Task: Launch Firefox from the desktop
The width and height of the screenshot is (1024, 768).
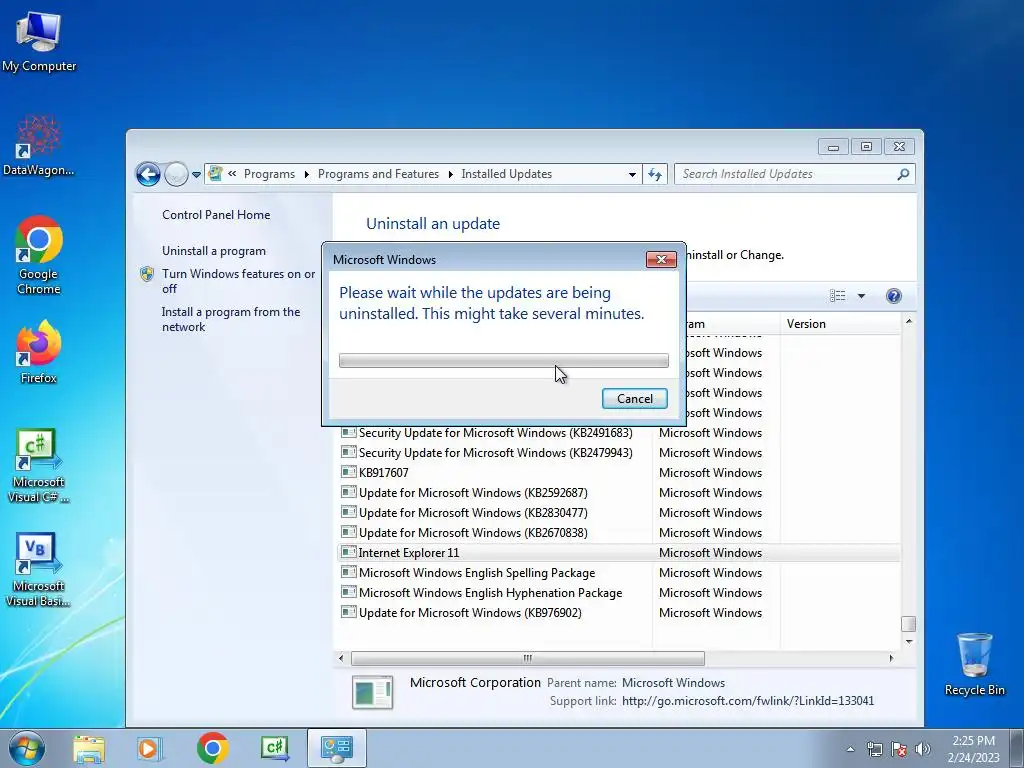Action: pyautogui.click(x=39, y=351)
